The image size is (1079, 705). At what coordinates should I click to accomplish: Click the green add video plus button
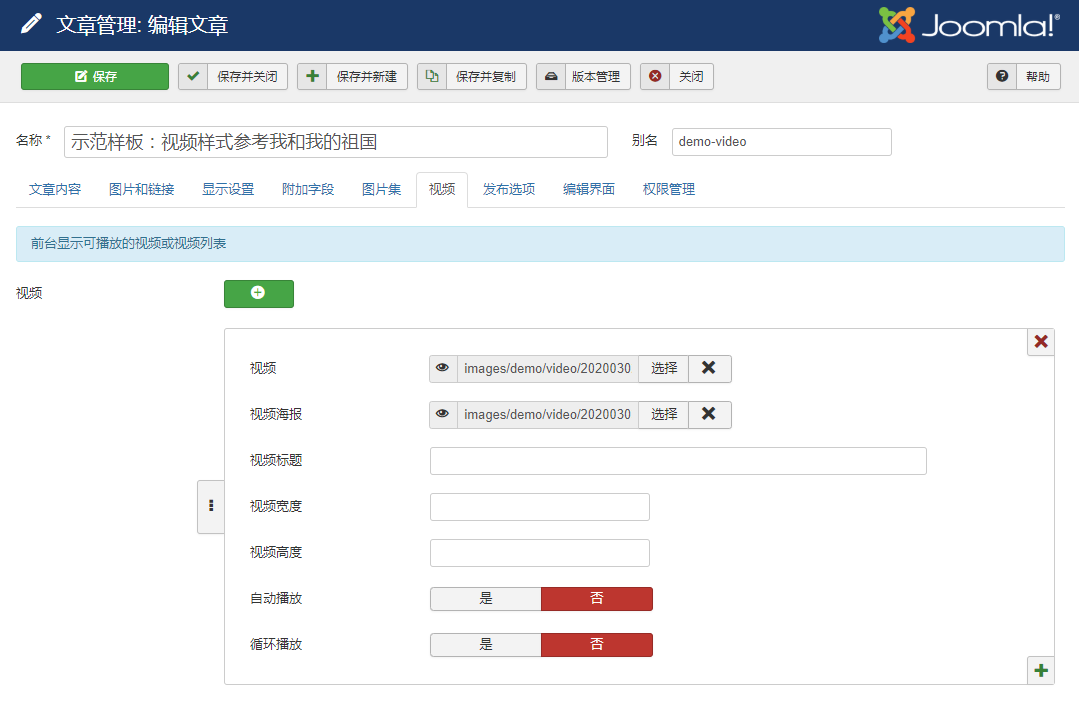(258, 293)
